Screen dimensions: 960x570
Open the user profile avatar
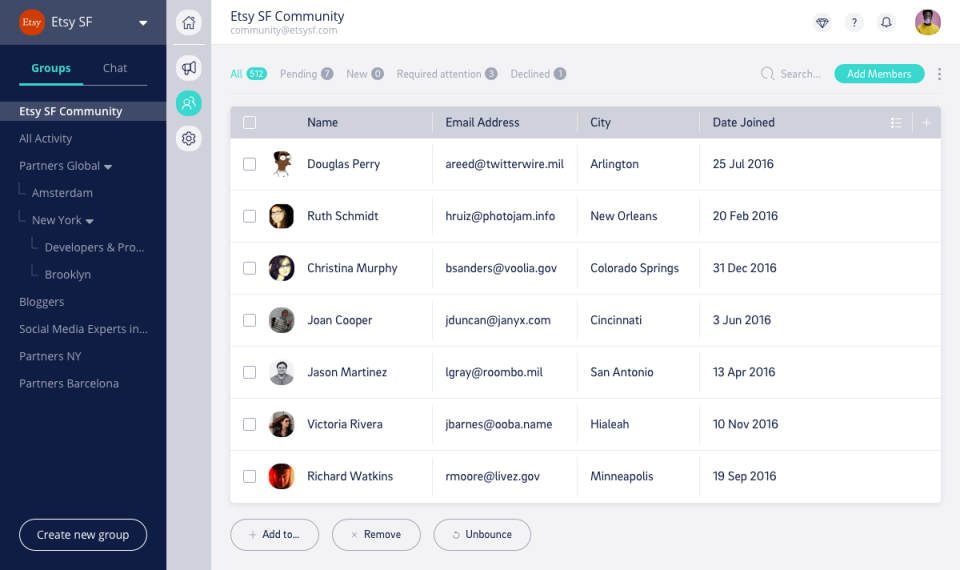(x=928, y=23)
